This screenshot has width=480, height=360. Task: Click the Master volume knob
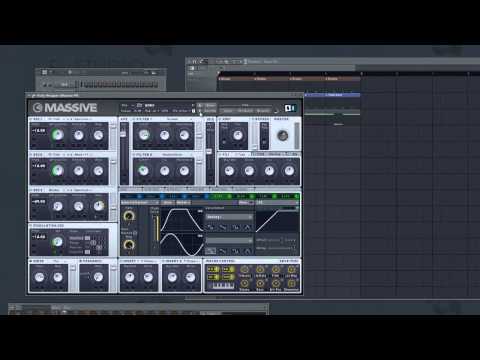point(283,136)
